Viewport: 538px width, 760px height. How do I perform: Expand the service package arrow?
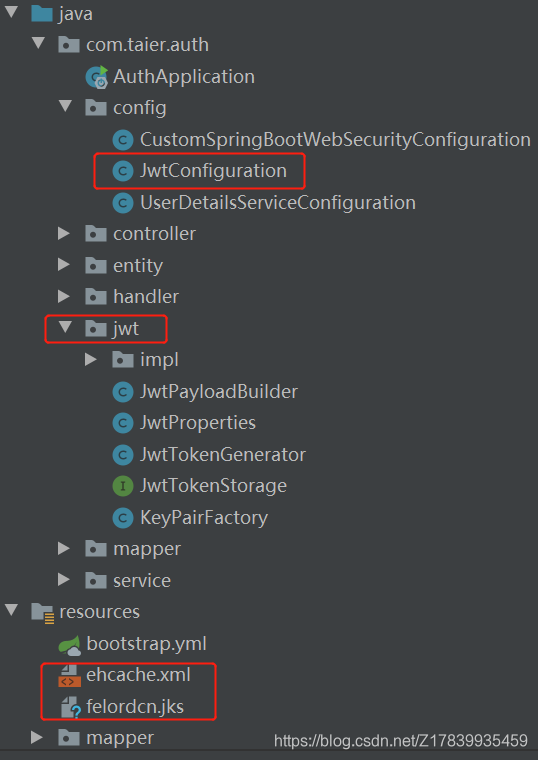tap(63, 580)
